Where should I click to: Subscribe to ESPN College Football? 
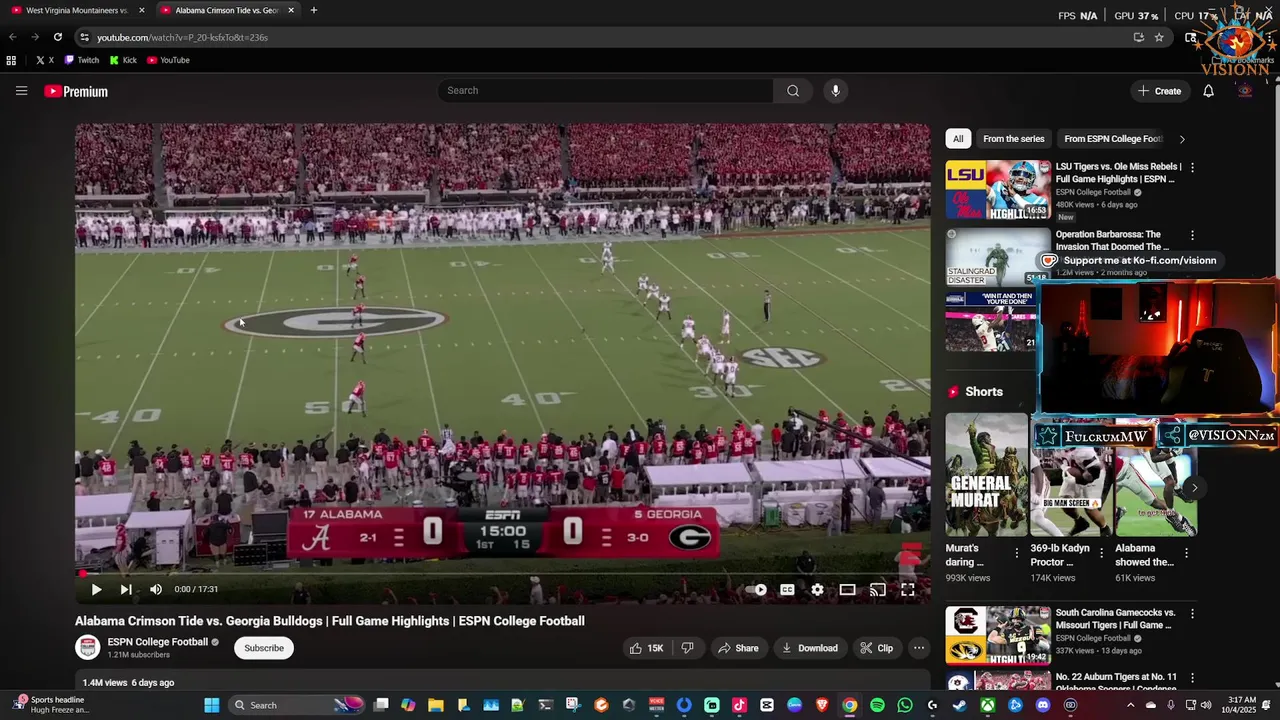click(264, 648)
